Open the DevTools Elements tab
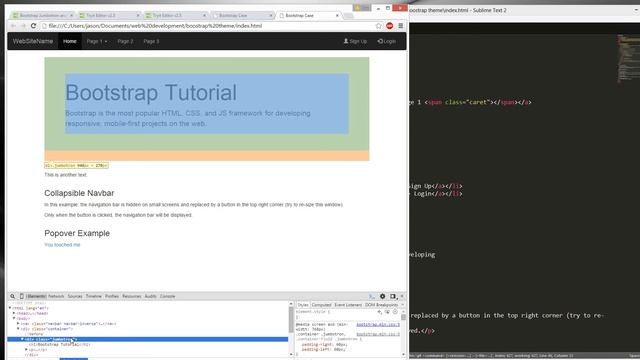Screen dimensions: 640x360 click(x=36, y=296)
